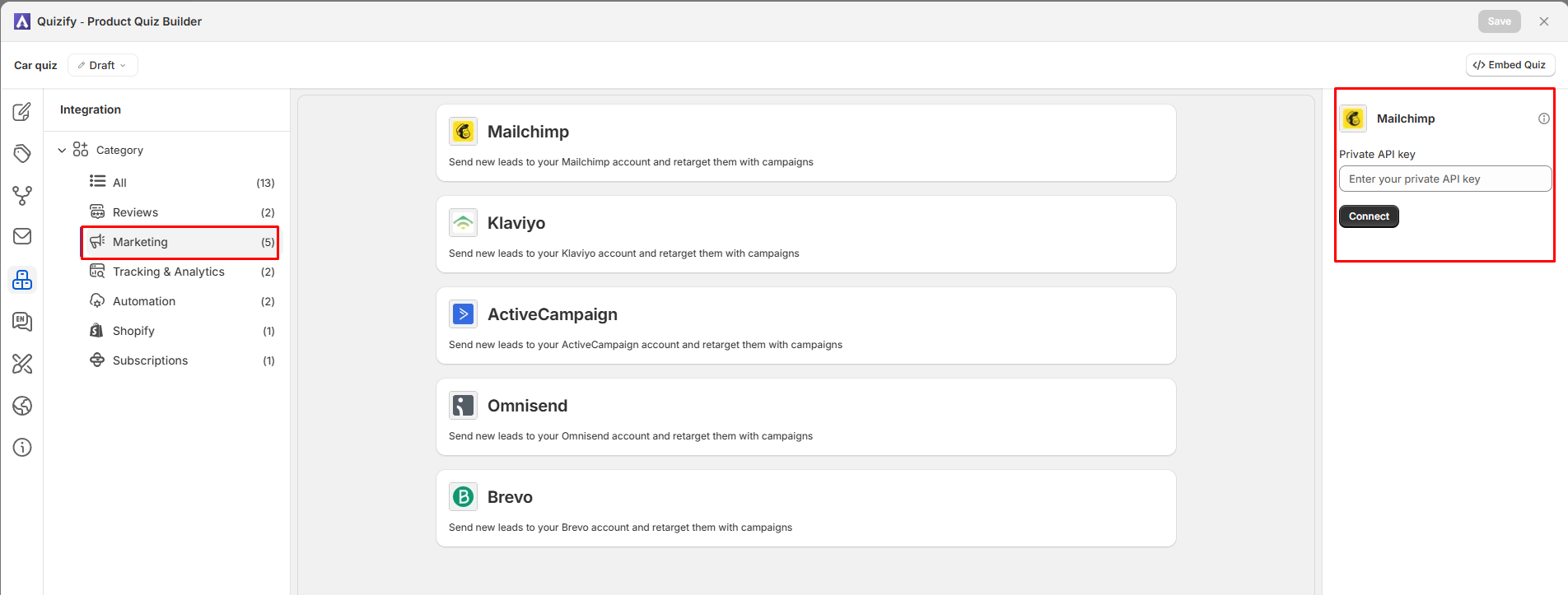
Task: Open the ActiveCampaign integration card
Action: coord(806,326)
